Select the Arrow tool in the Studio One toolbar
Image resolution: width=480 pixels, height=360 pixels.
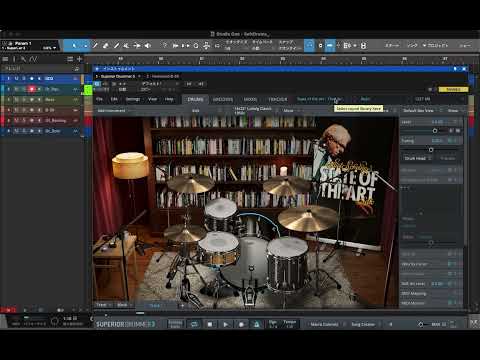coord(74,46)
